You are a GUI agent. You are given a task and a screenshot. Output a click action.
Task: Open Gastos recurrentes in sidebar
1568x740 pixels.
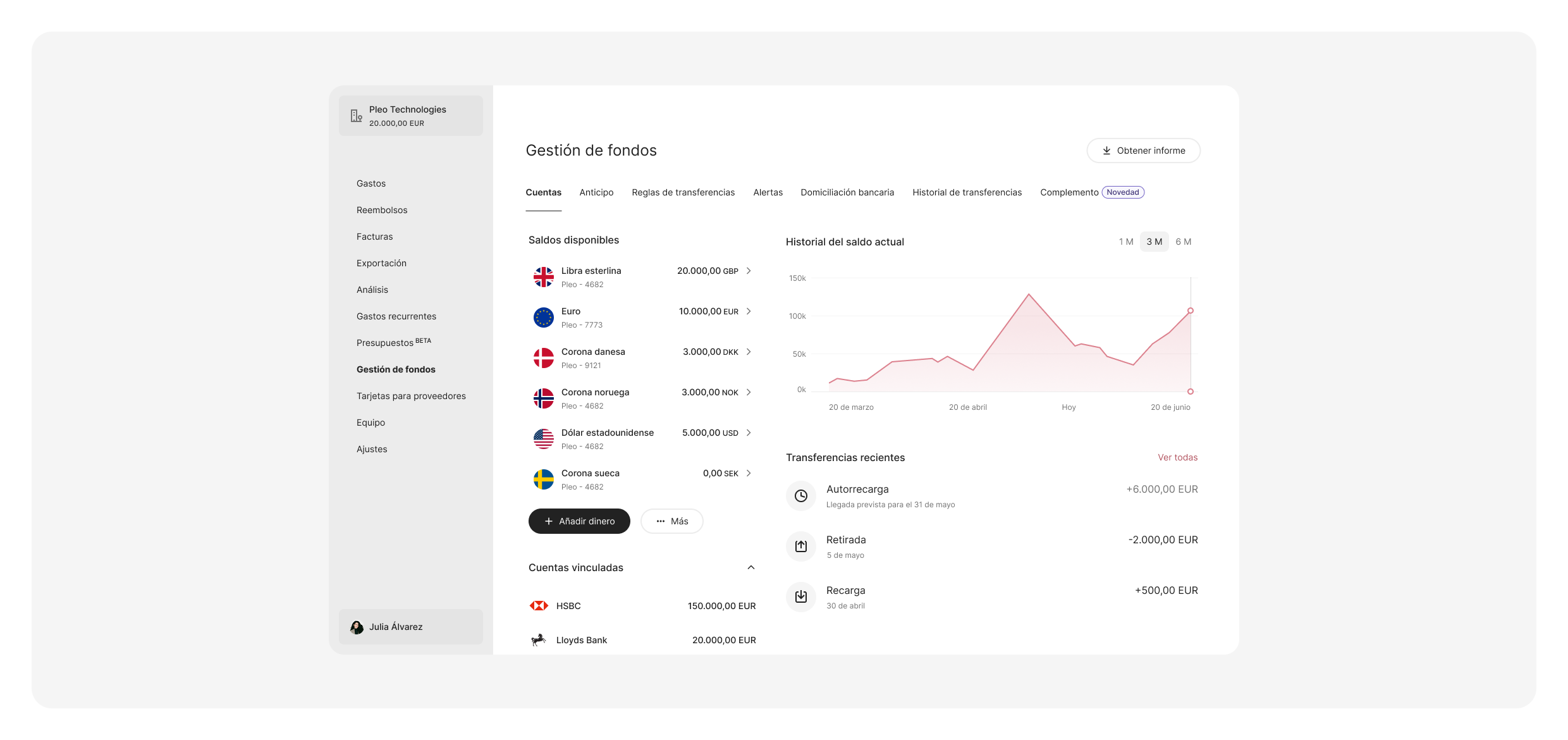coord(396,316)
